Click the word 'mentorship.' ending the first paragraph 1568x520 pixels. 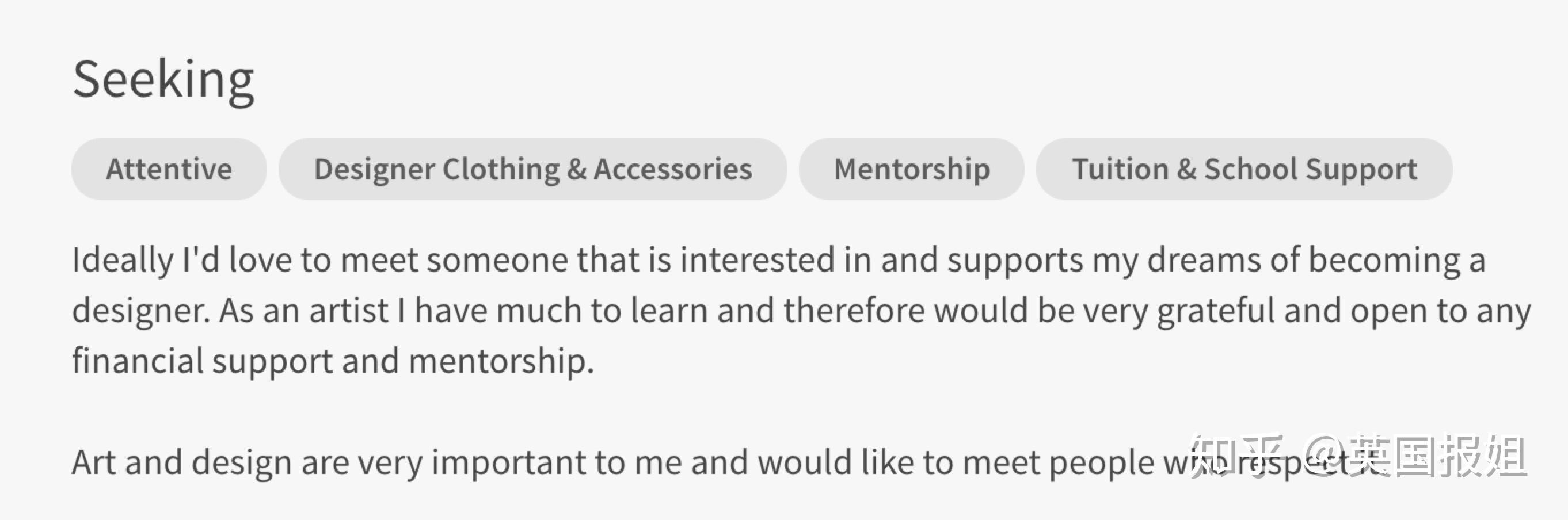pos(500,361)
